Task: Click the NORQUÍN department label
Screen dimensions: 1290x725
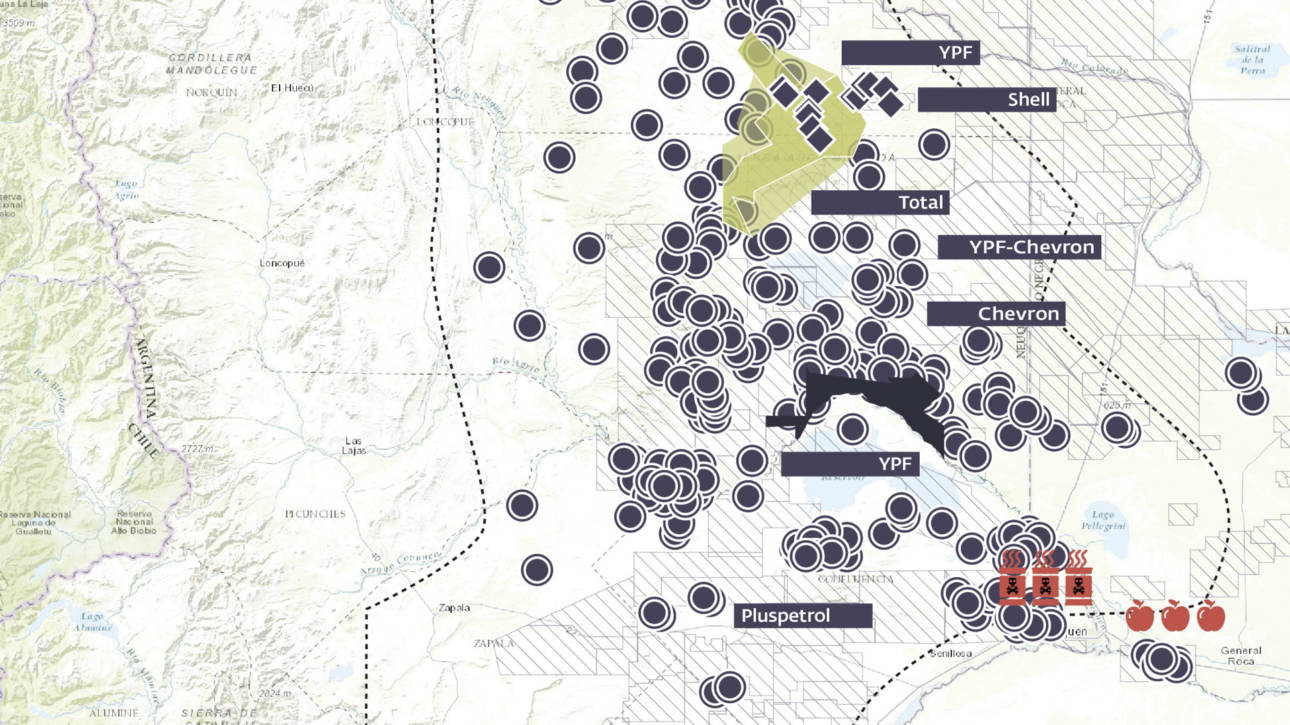Action: point(211,92)
